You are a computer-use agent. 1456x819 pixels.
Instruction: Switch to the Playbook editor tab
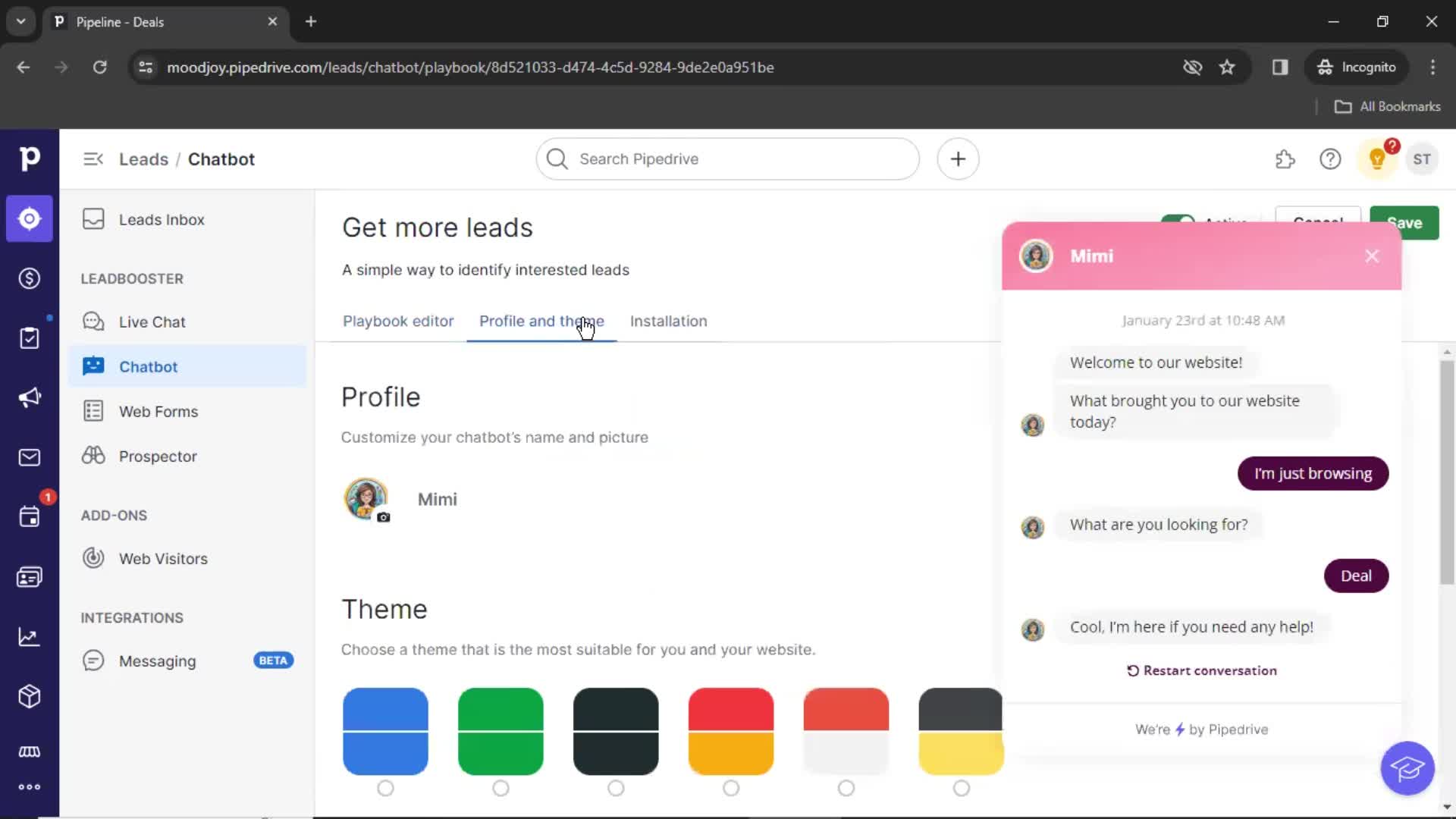[x=398, y=322]
